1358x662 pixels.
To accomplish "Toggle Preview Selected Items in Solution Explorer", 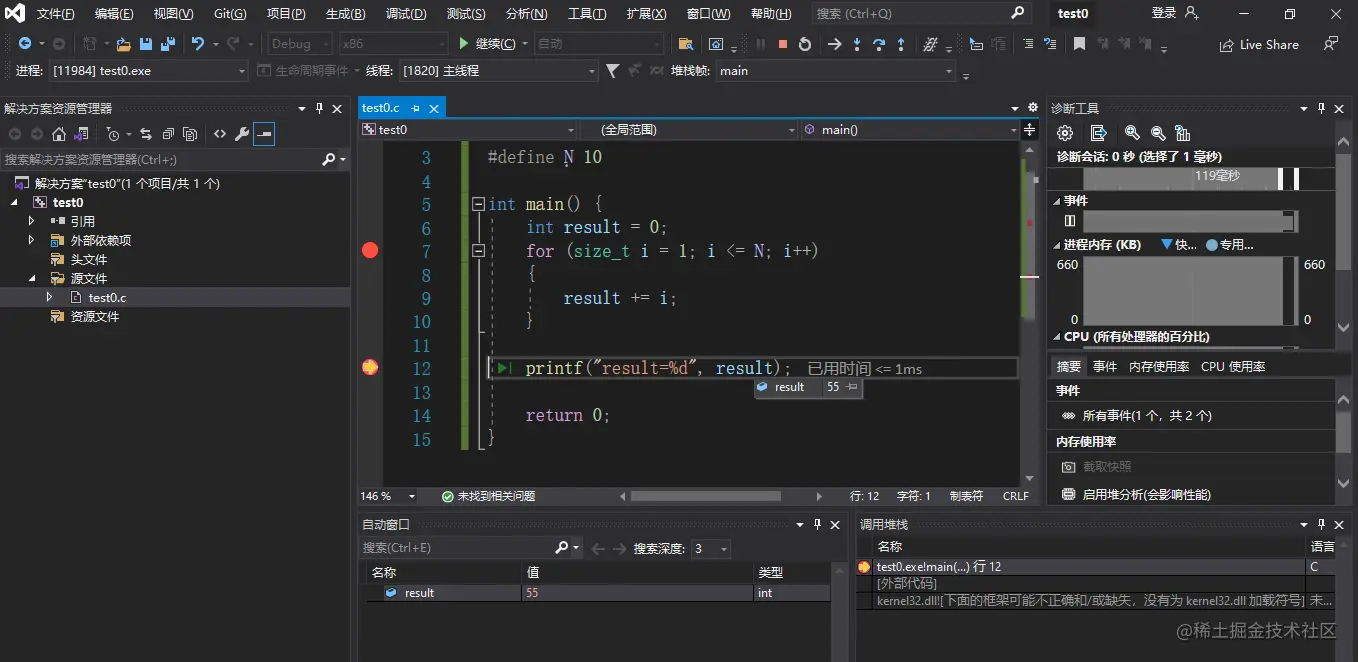I will (264, 134).
